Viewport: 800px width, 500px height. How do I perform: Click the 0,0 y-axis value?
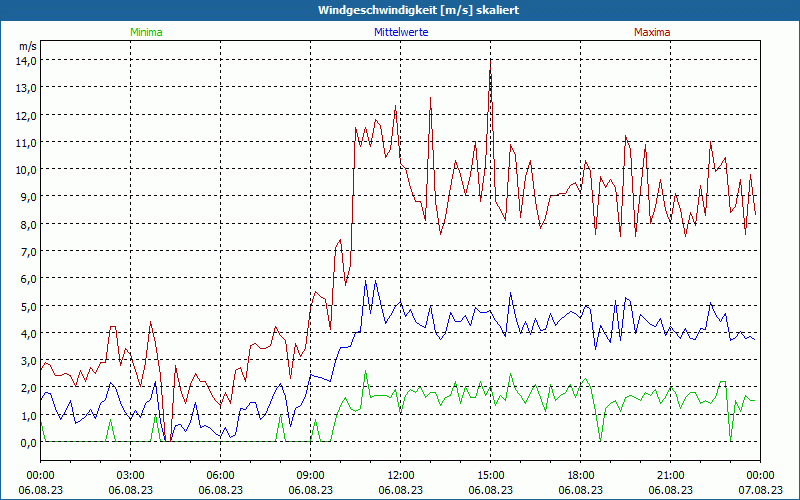(x=30, y=442)
